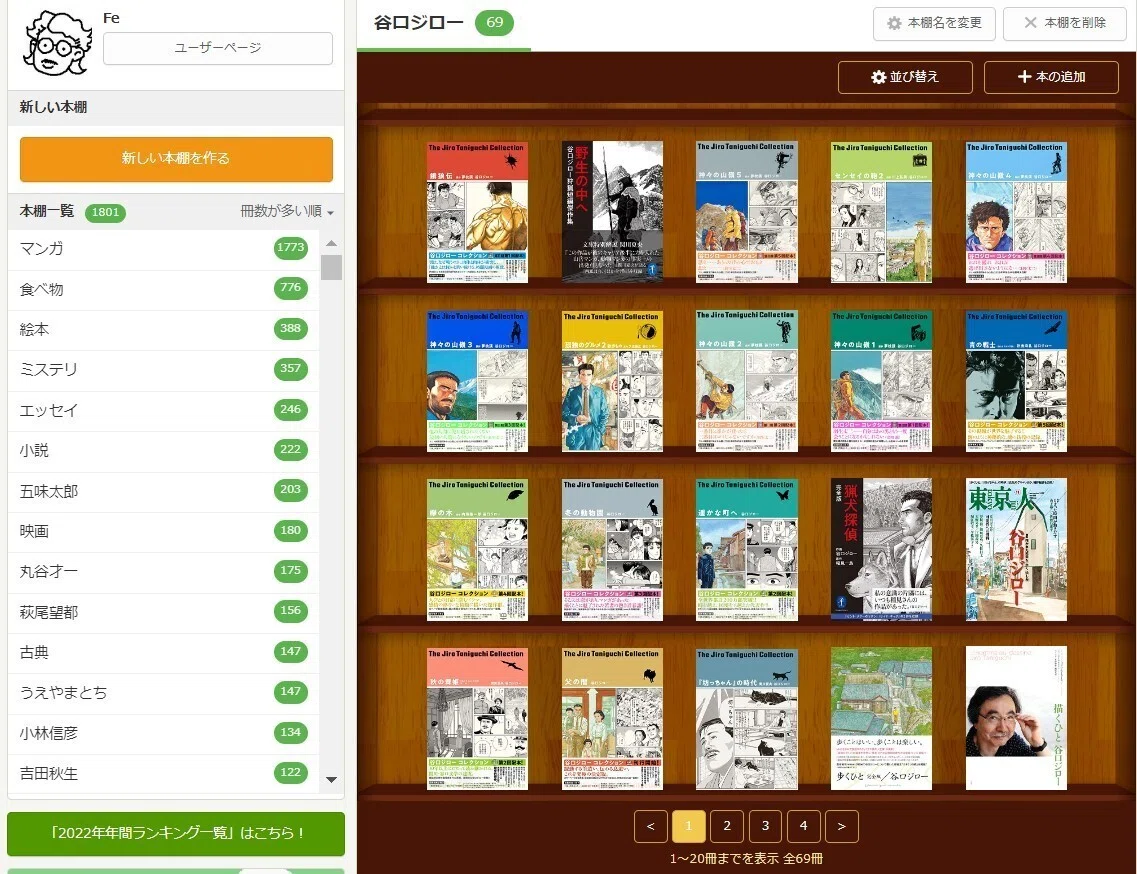Open the 冊数が多い順 sort dropdown
Image resolution: width=1137 pixels, height=874 pixels.
[287, 211]
